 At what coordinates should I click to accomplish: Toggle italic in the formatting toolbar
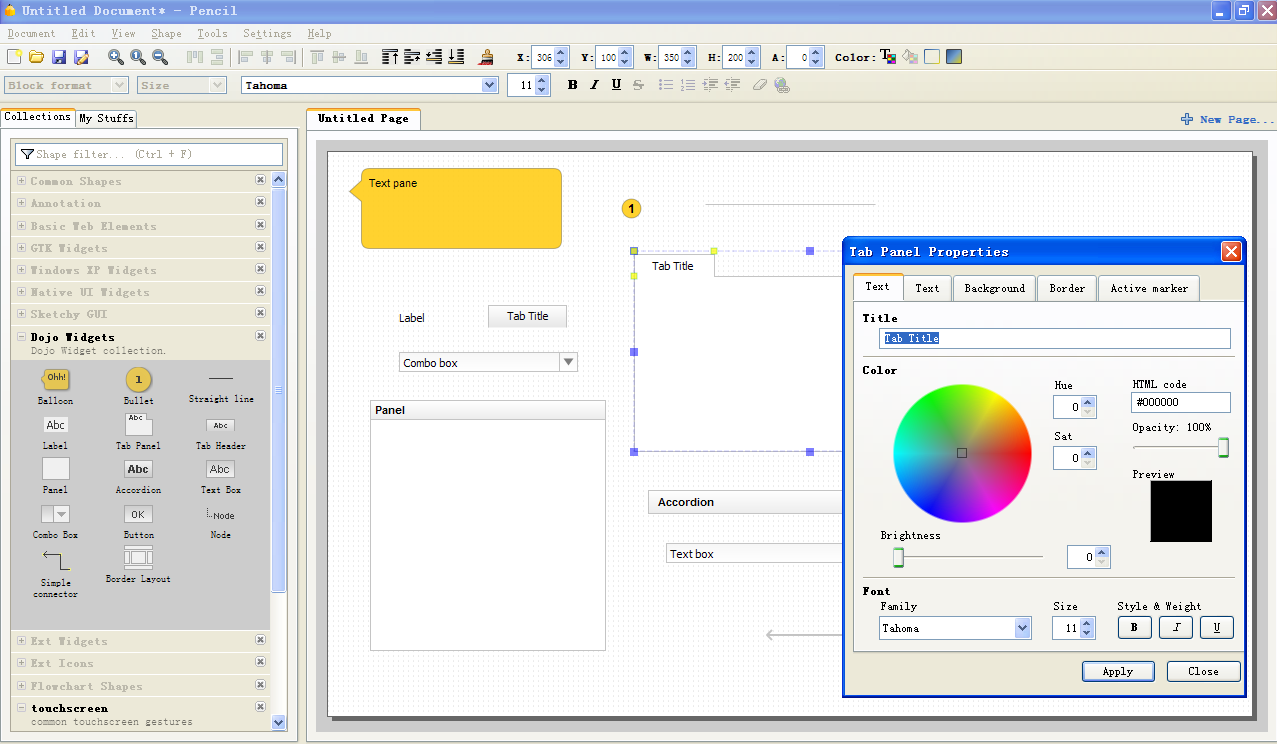point(594,85)
